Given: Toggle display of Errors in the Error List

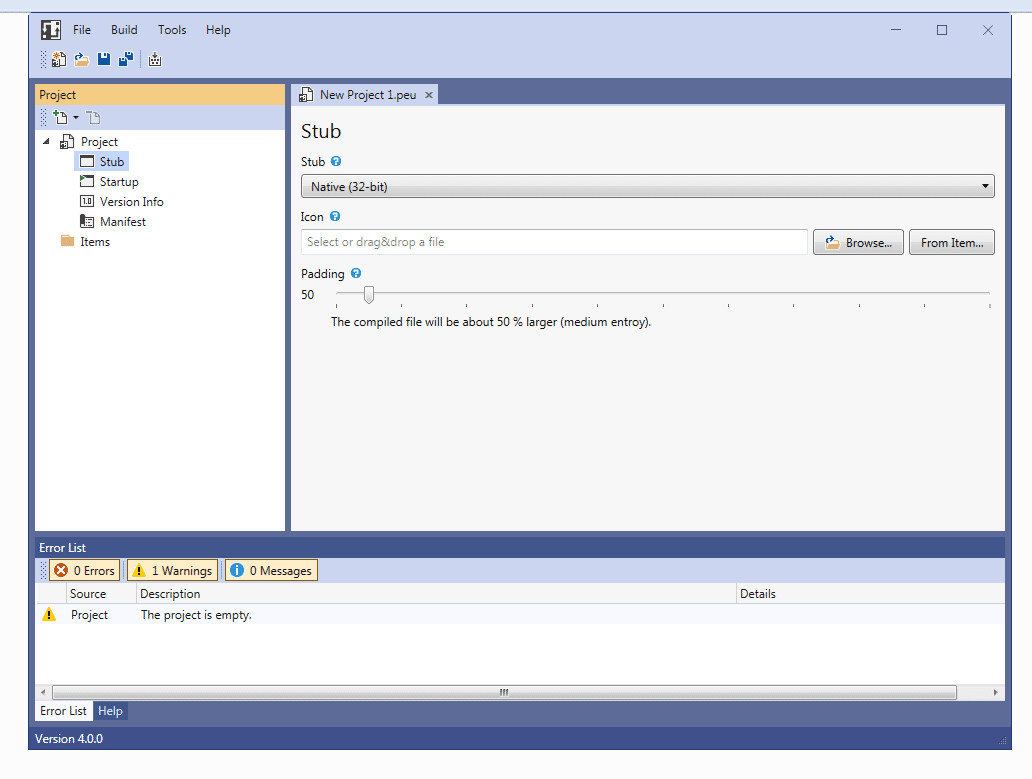Looking at the screenshot, I should tap(84, 570).
